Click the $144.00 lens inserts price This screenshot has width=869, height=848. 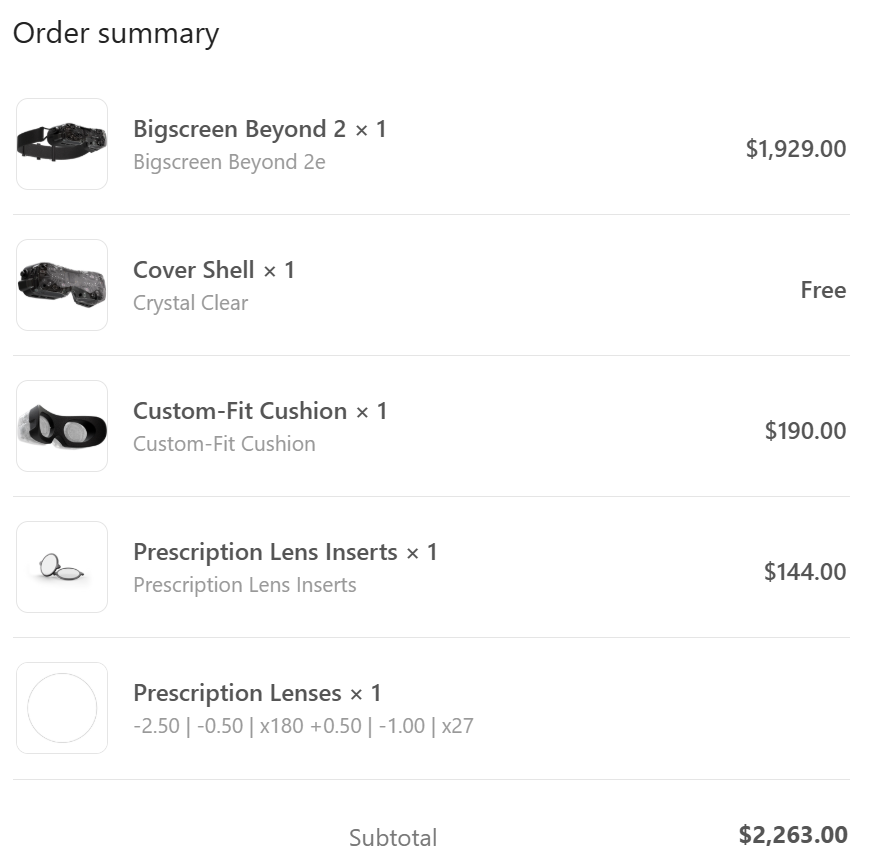click(805, 572)
